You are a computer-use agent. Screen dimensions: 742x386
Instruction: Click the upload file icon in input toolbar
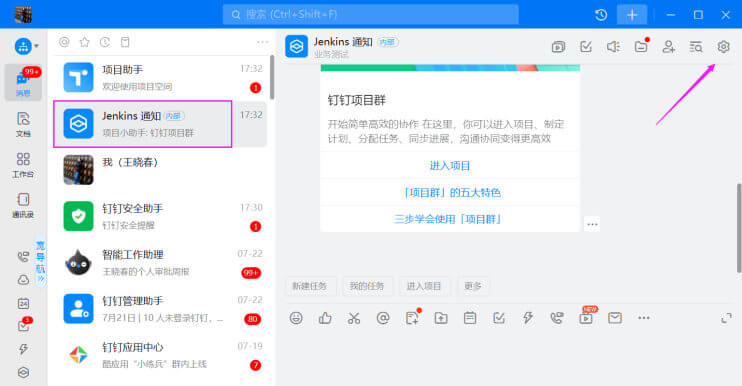tap(441, 318)
